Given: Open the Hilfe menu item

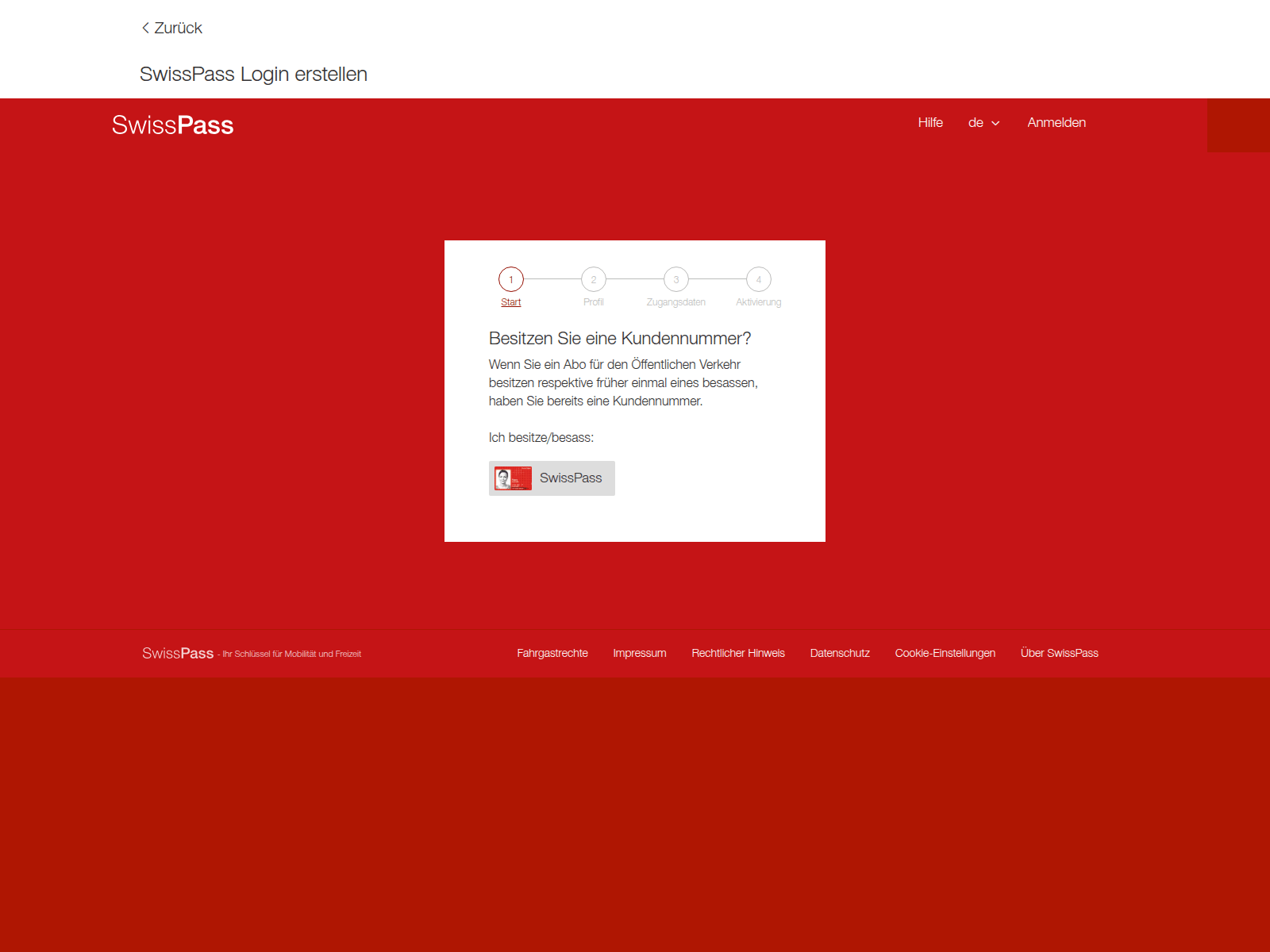Looking at the screenshot, I should [929, 122].
